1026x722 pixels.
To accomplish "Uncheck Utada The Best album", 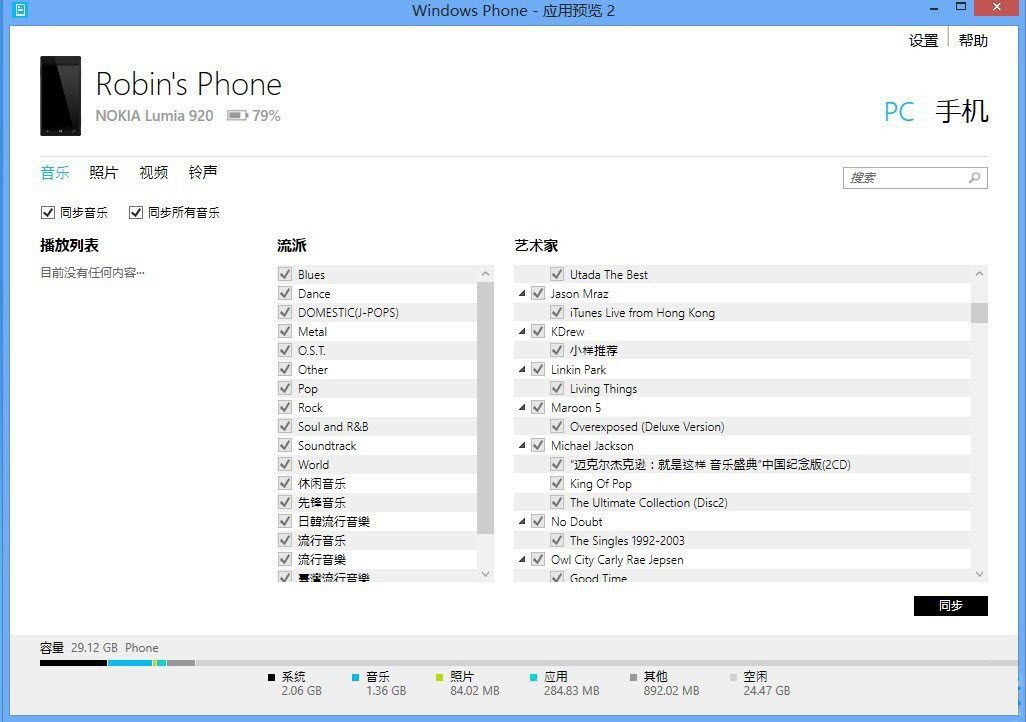I will pyautogui.click(x=557, y=274).
